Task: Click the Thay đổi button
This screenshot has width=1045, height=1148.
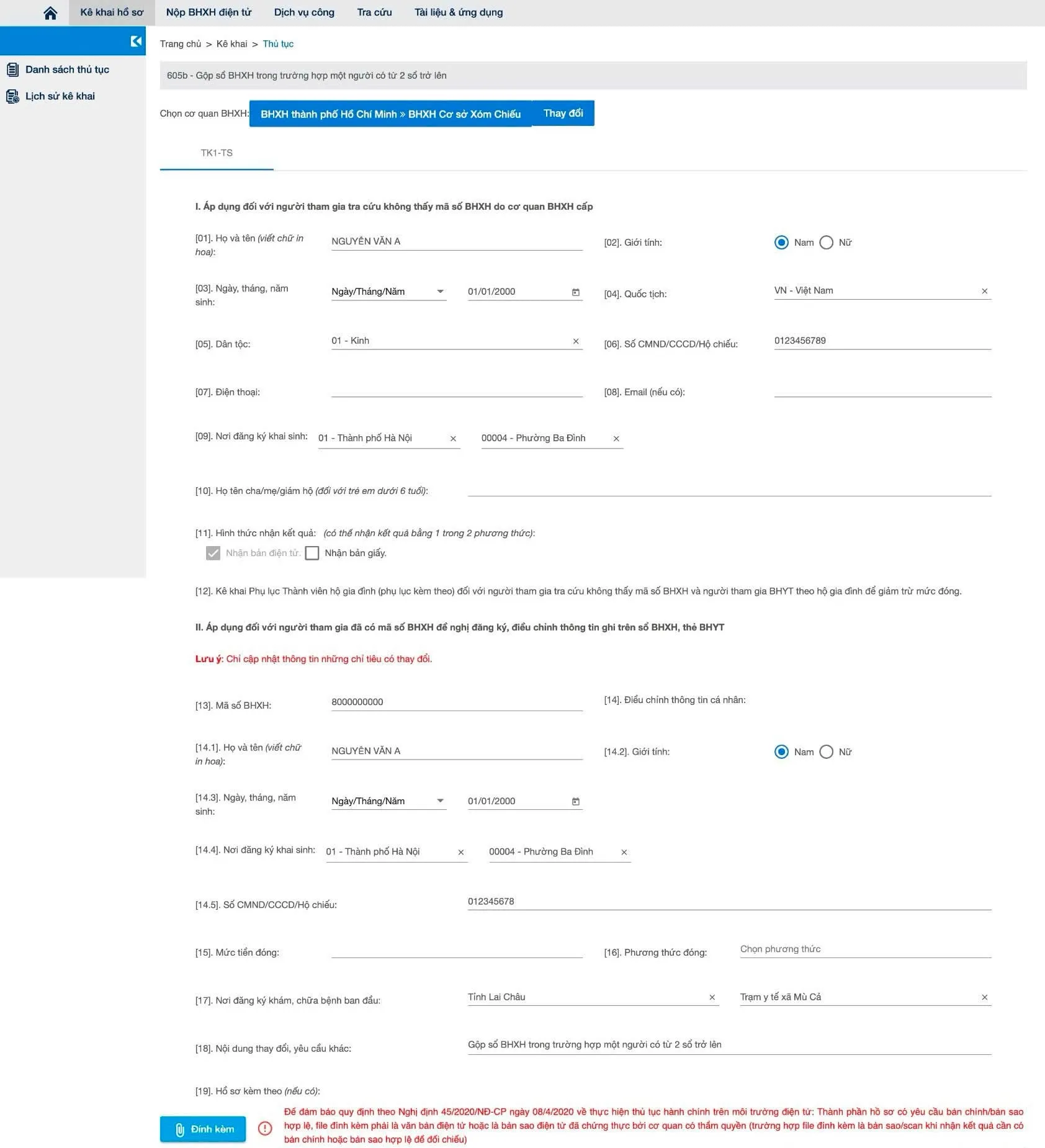Action: pyautogui.click(x=563, y=114)
